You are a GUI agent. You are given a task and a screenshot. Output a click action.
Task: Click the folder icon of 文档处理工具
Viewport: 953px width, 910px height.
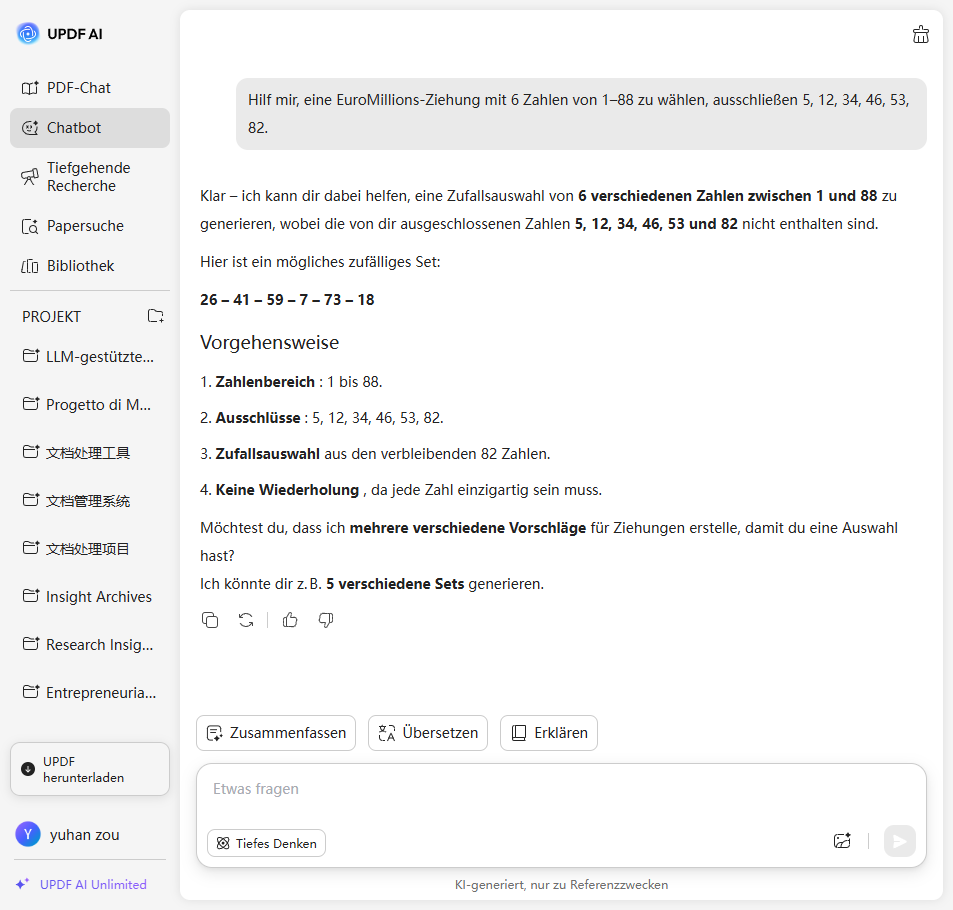coord(31,452)
